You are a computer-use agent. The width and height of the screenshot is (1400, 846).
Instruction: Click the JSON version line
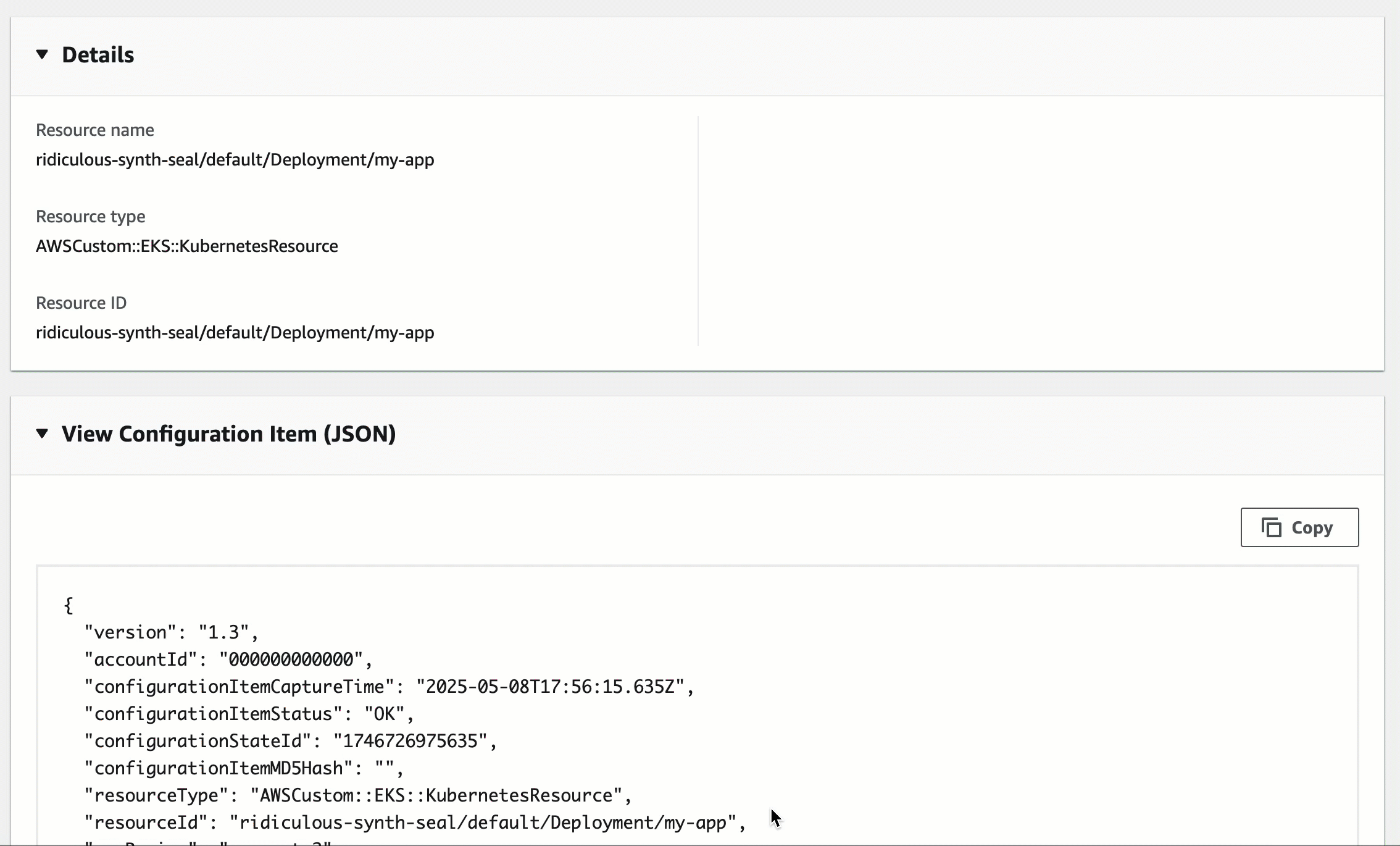[x=171, y=632]
